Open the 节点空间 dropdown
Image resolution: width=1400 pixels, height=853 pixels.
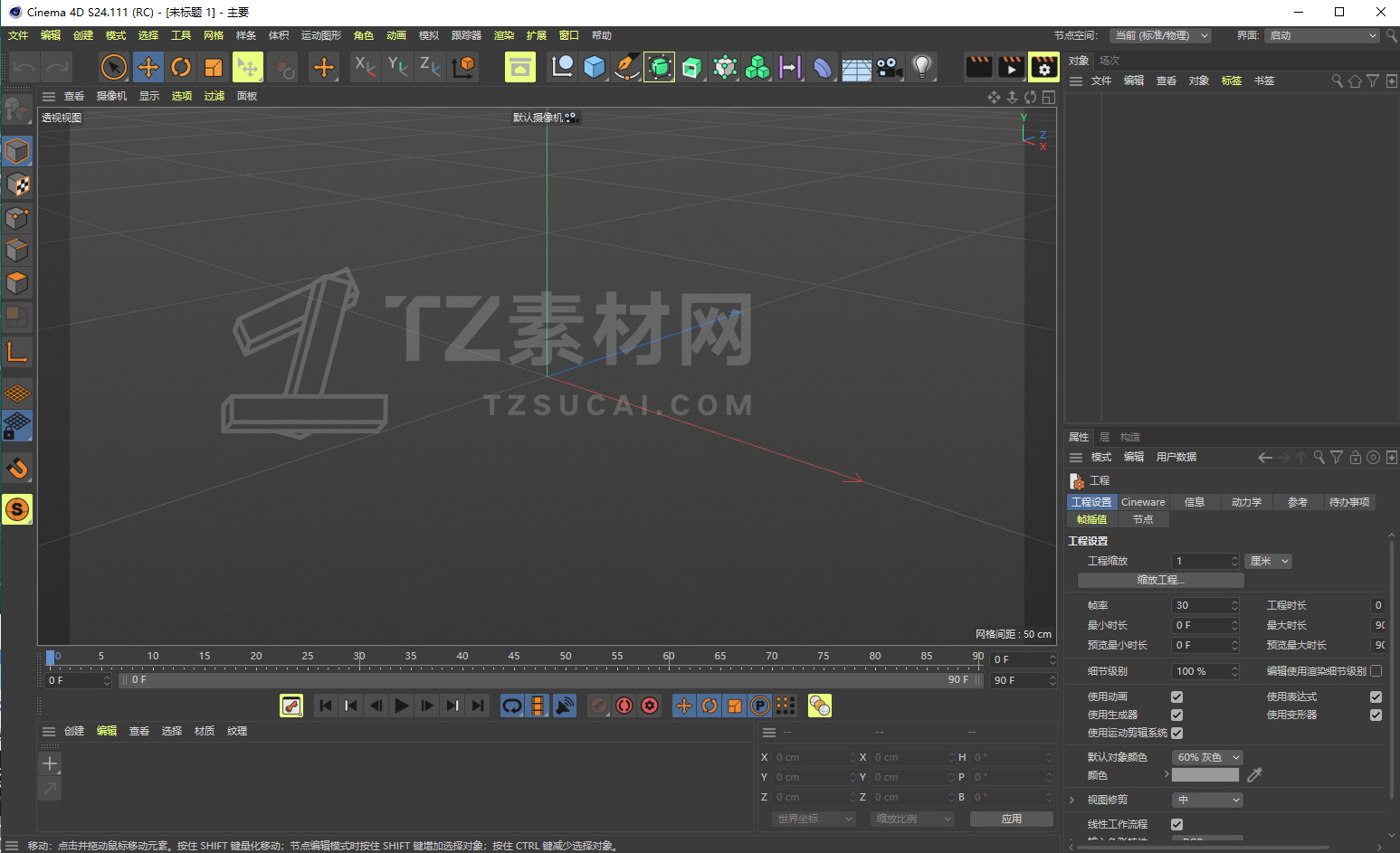point(1160,35)
